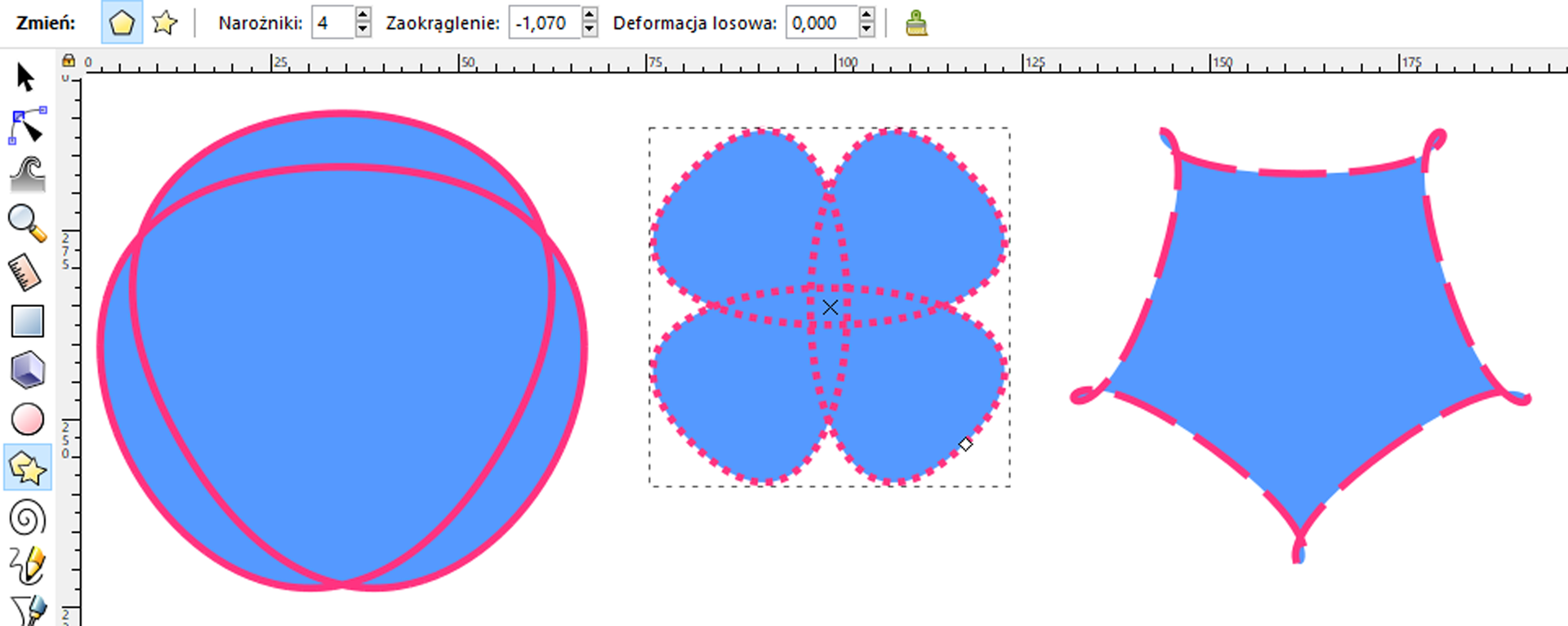Select the Spiral tool
The height and width of the screenshot is (626, 1568).
click(x=27, y=517)
